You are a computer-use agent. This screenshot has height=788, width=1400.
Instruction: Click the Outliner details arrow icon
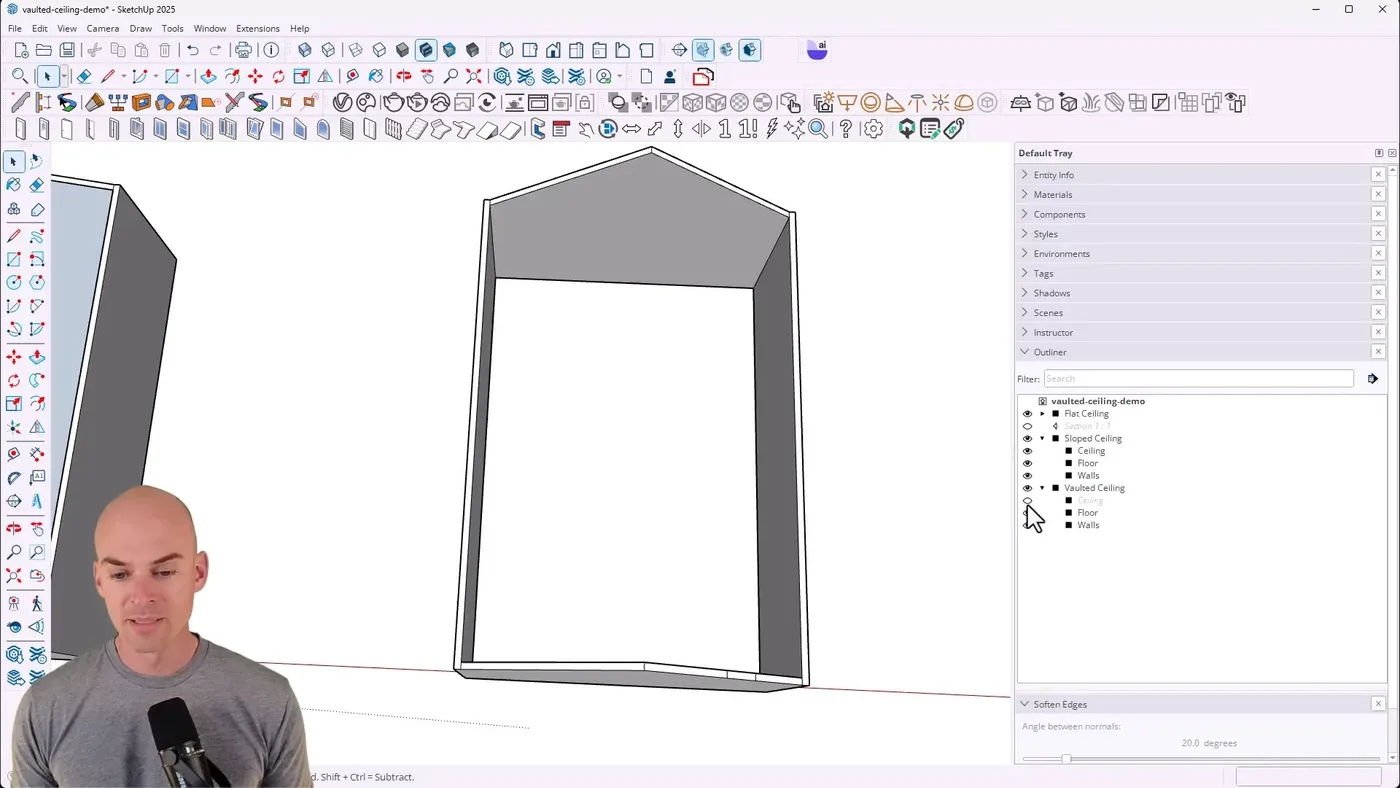(x=1372, y=379)
